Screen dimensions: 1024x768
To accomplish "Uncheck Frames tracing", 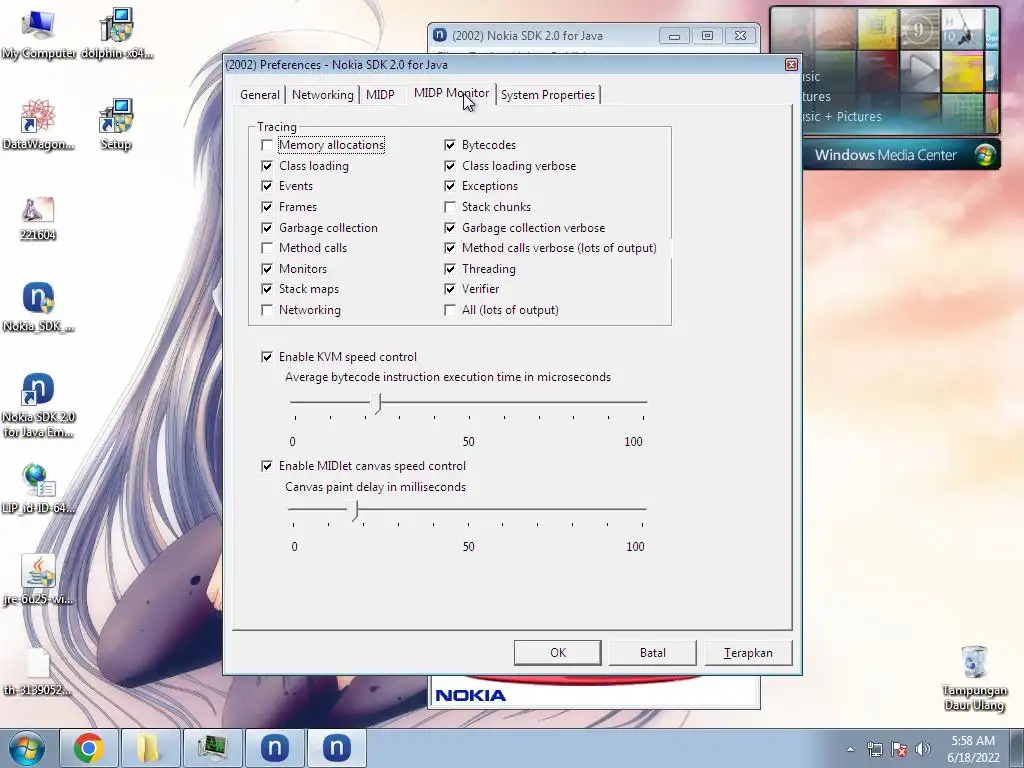I will (266, 207).
